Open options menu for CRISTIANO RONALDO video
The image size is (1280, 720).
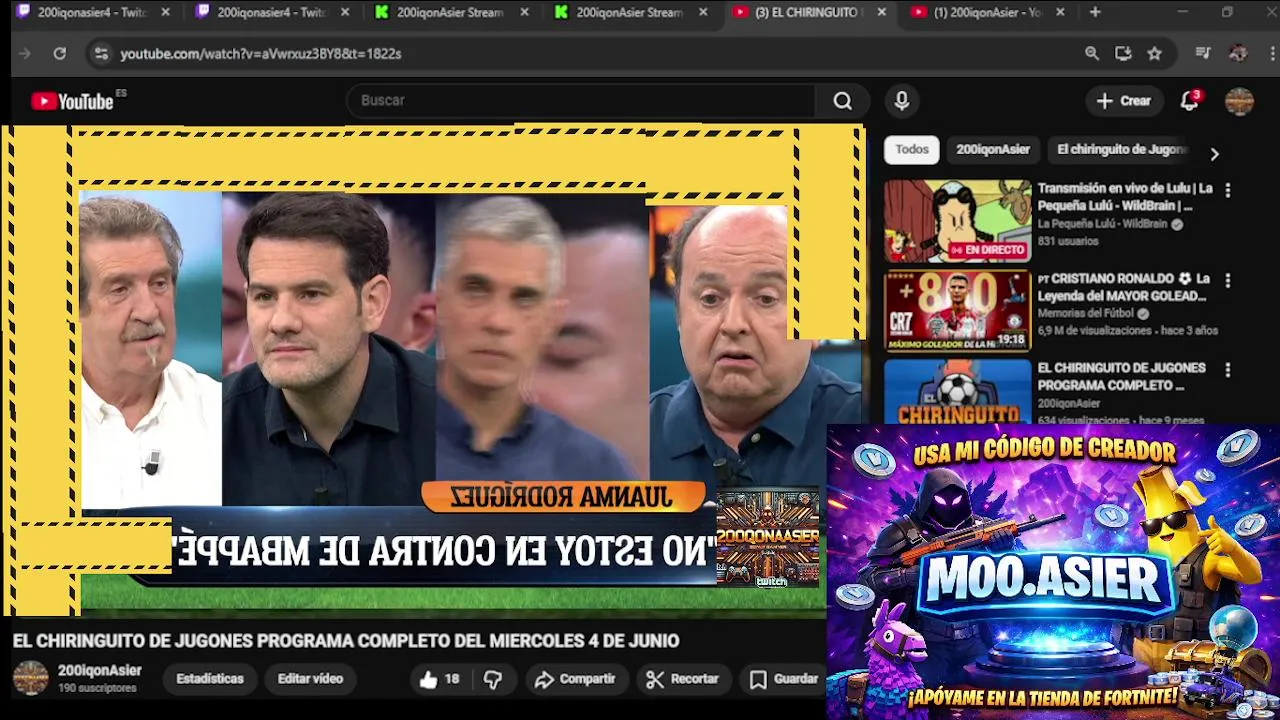click(1228, 281)
